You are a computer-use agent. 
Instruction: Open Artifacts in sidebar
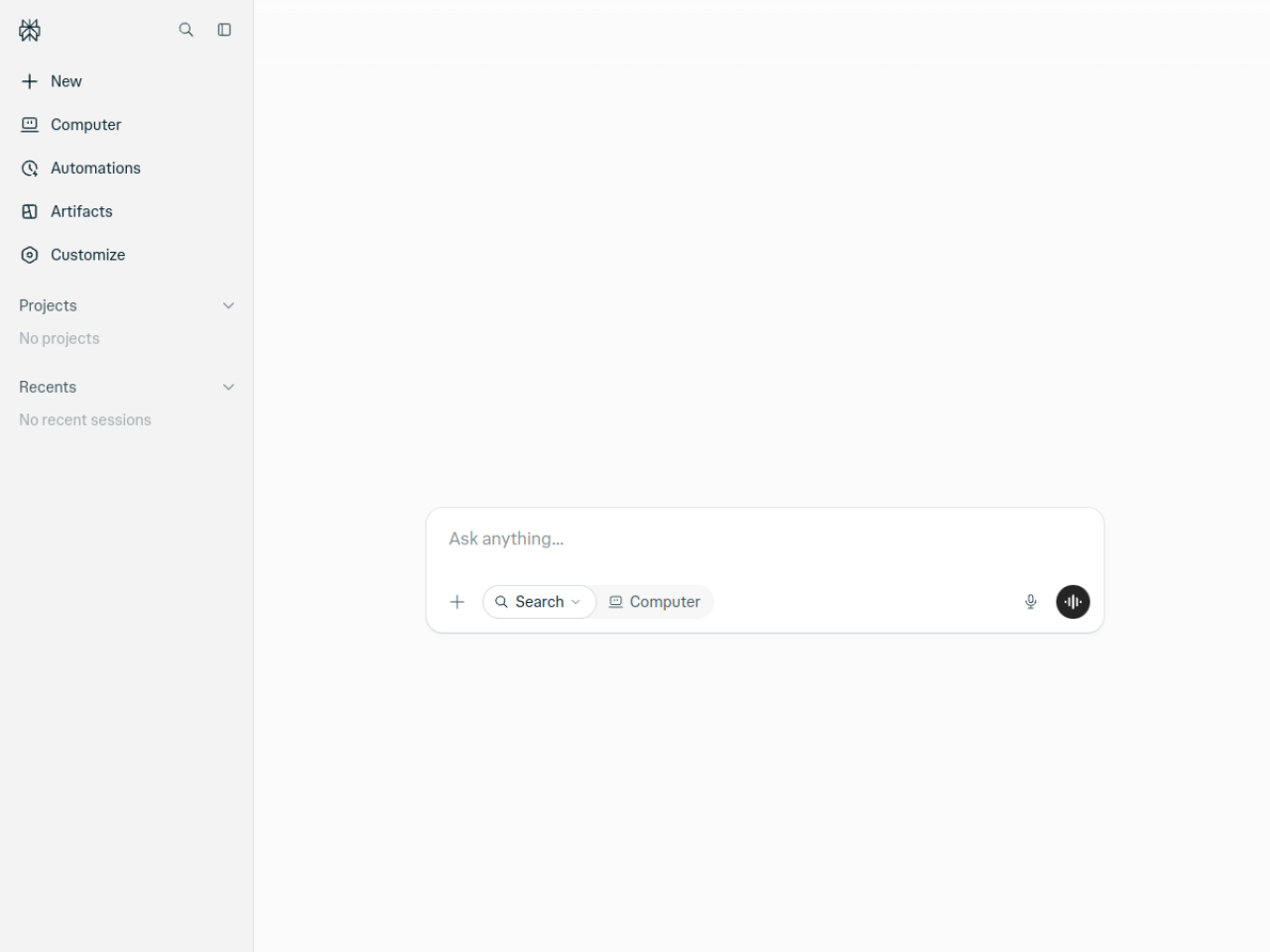[127, 211]
